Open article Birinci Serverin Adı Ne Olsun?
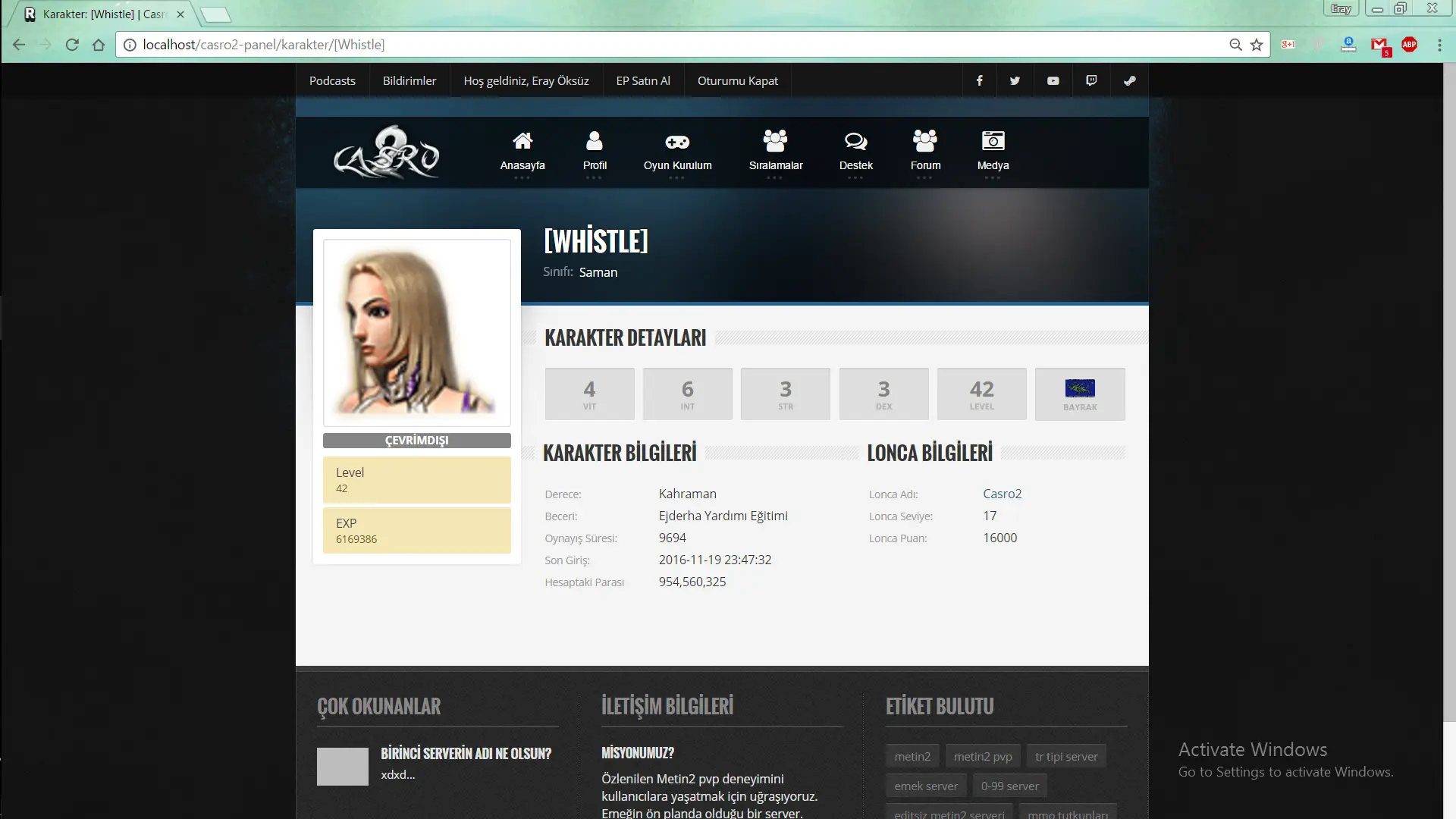 tap(466, 754)
